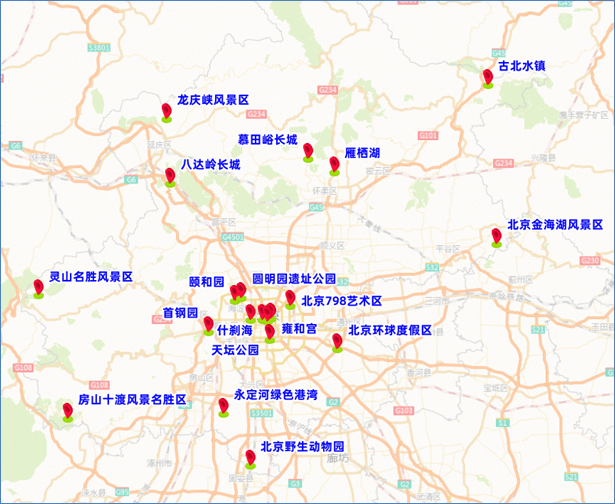Click the 北京野生动物园 location pin
The width and height of the screenshot is (615, 504).
click(x=250, y=458)
